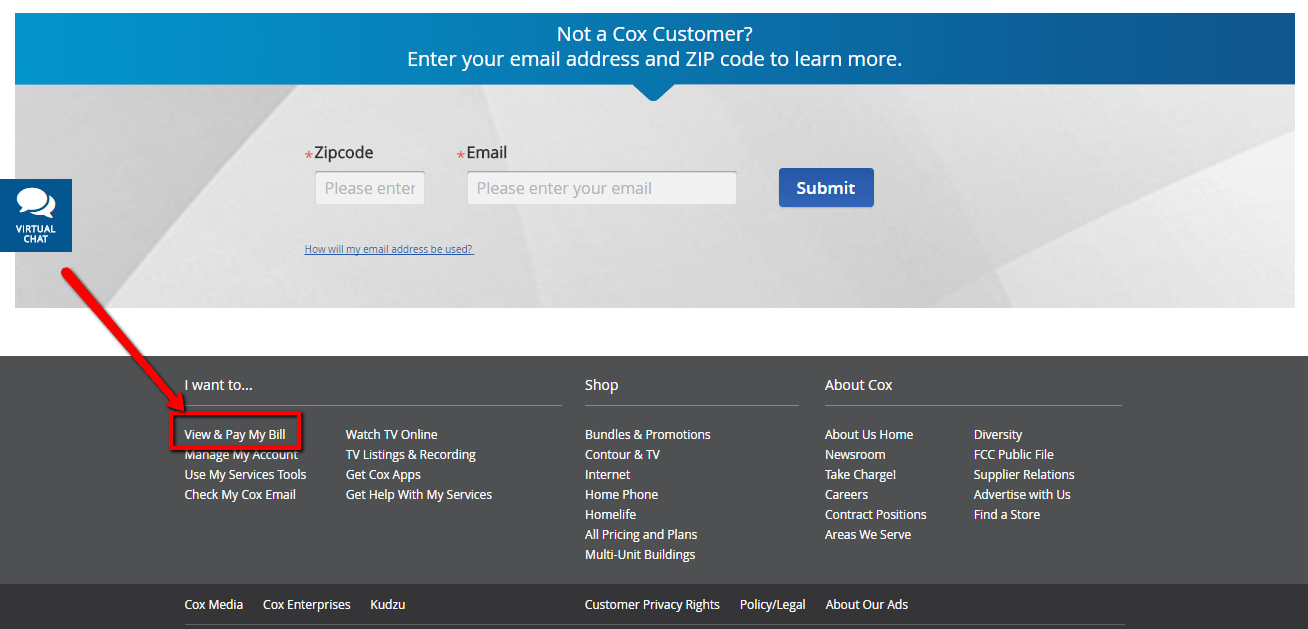This screenshot has width=1308, height=629.
Task: Open Bundles & Promotions
Action: pos(647,434)
